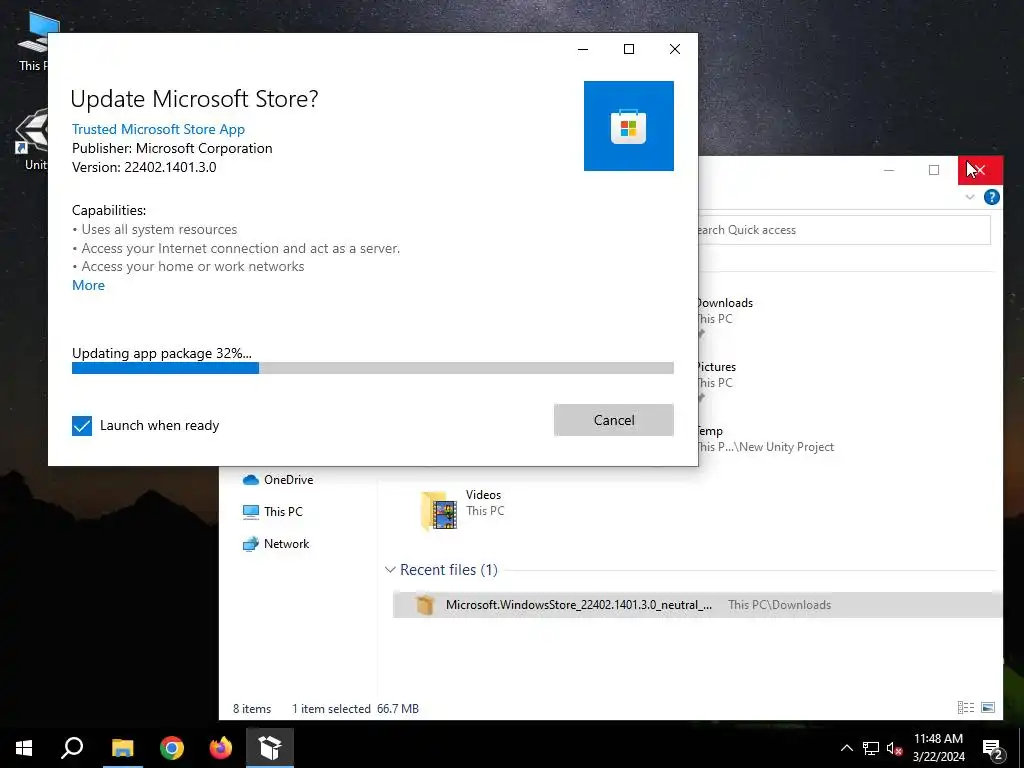Viewport: 1024px width, 768px height.
Task: Close the Update Microsoft Store dialog
Action: 675,49
